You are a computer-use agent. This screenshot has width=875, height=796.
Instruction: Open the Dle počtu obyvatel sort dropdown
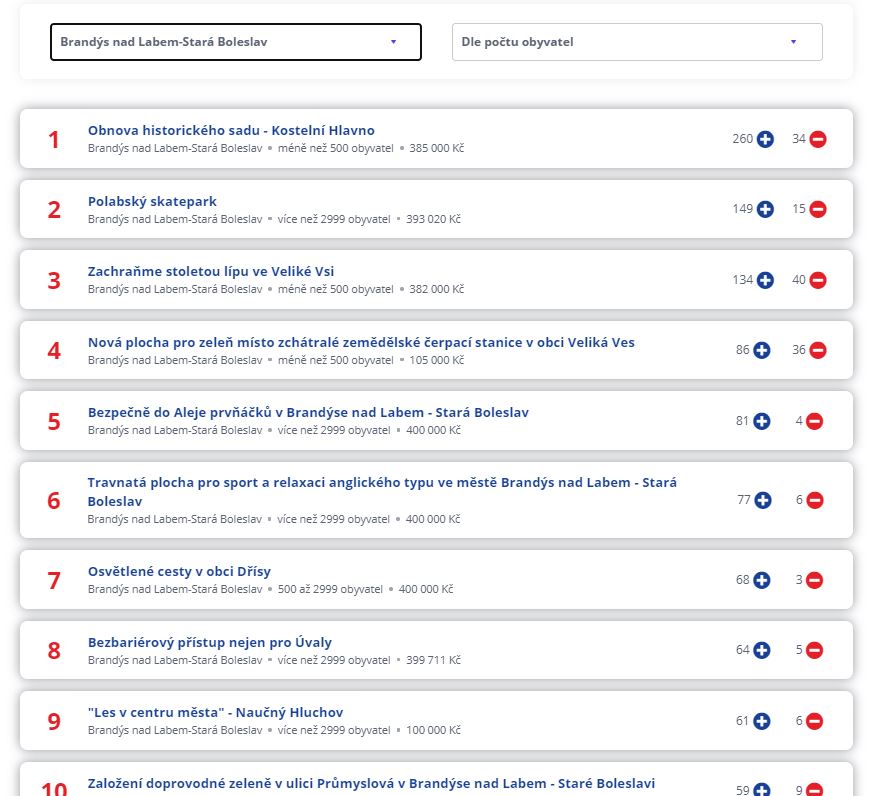[x=637, y=42]
